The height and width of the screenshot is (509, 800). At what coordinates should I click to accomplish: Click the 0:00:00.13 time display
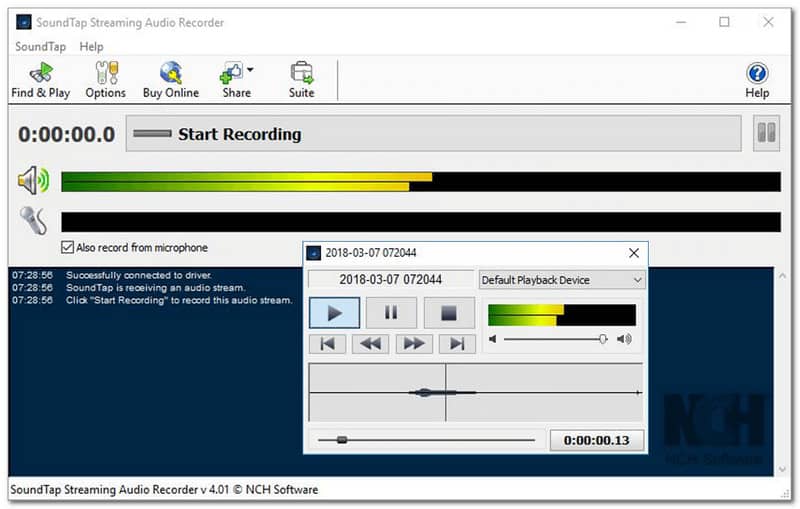pos(596,440)
